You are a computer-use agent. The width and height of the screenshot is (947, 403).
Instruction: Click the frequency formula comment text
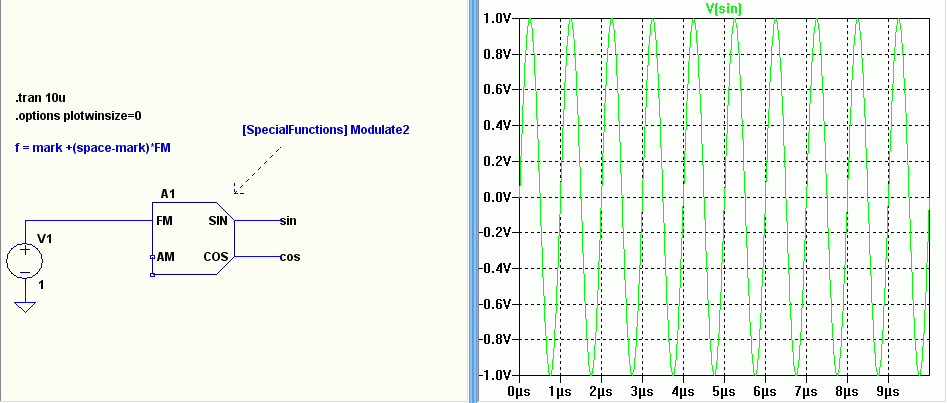point(93,147)
